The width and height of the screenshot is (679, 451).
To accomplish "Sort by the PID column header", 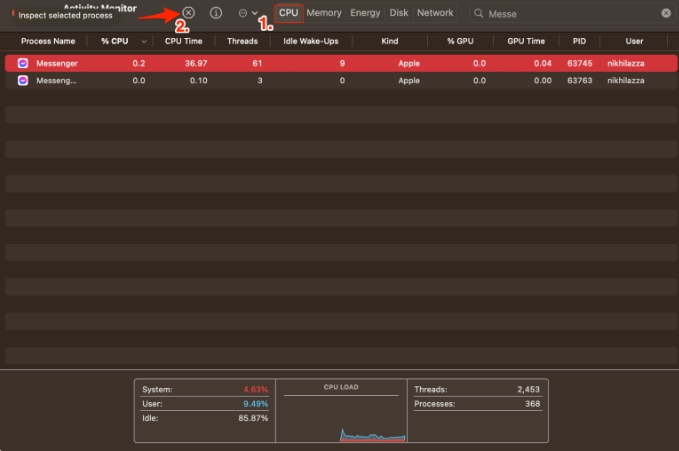I will (x=579, y=41).
